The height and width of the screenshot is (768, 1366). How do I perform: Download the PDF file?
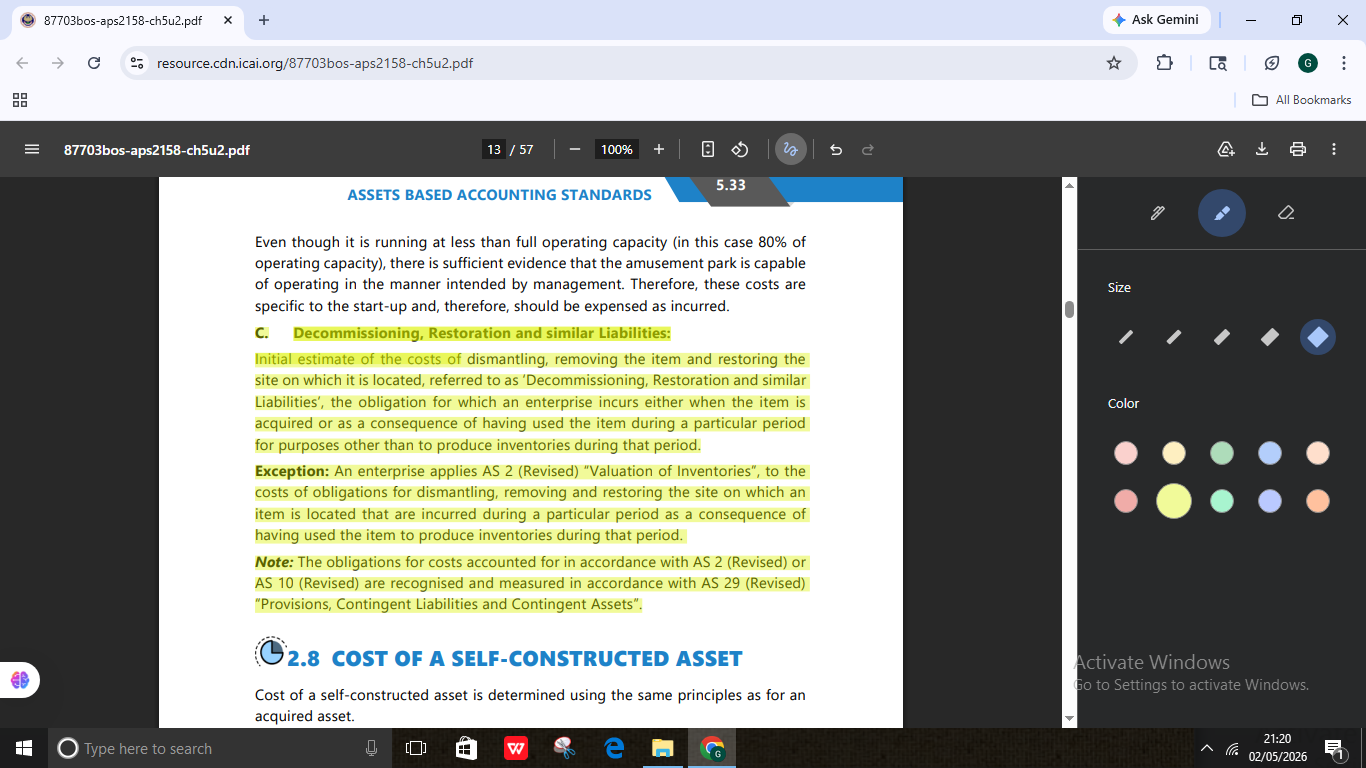click(x=1262, y=149)
